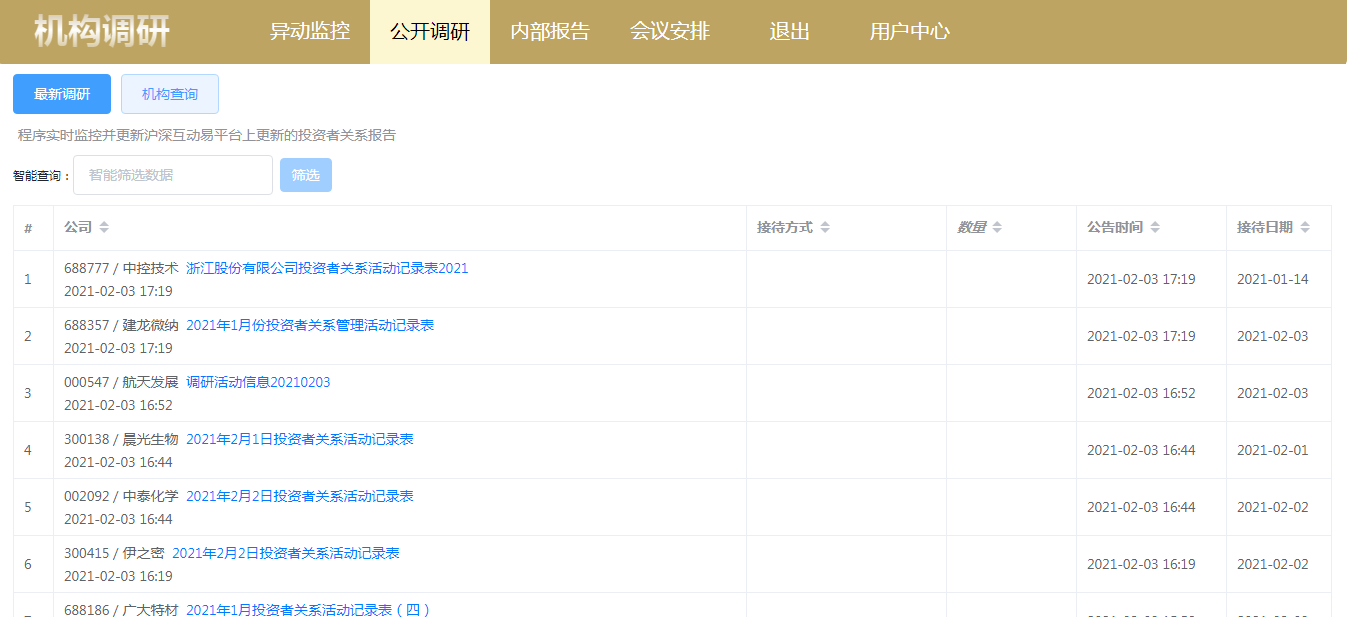Click the 数量 column header label
The height and width of the screenshot is (617, 1347).
pyautogui.click(x=971, y=227)
